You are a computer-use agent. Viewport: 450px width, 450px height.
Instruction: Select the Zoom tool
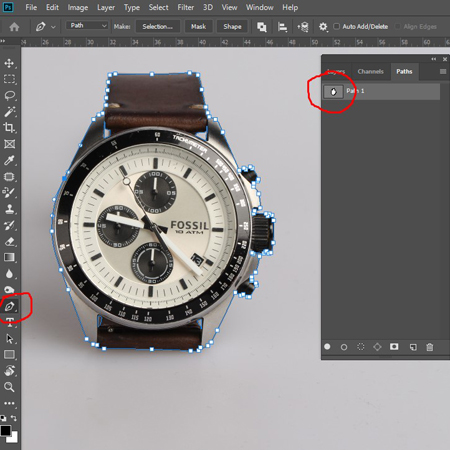(9, 387)
